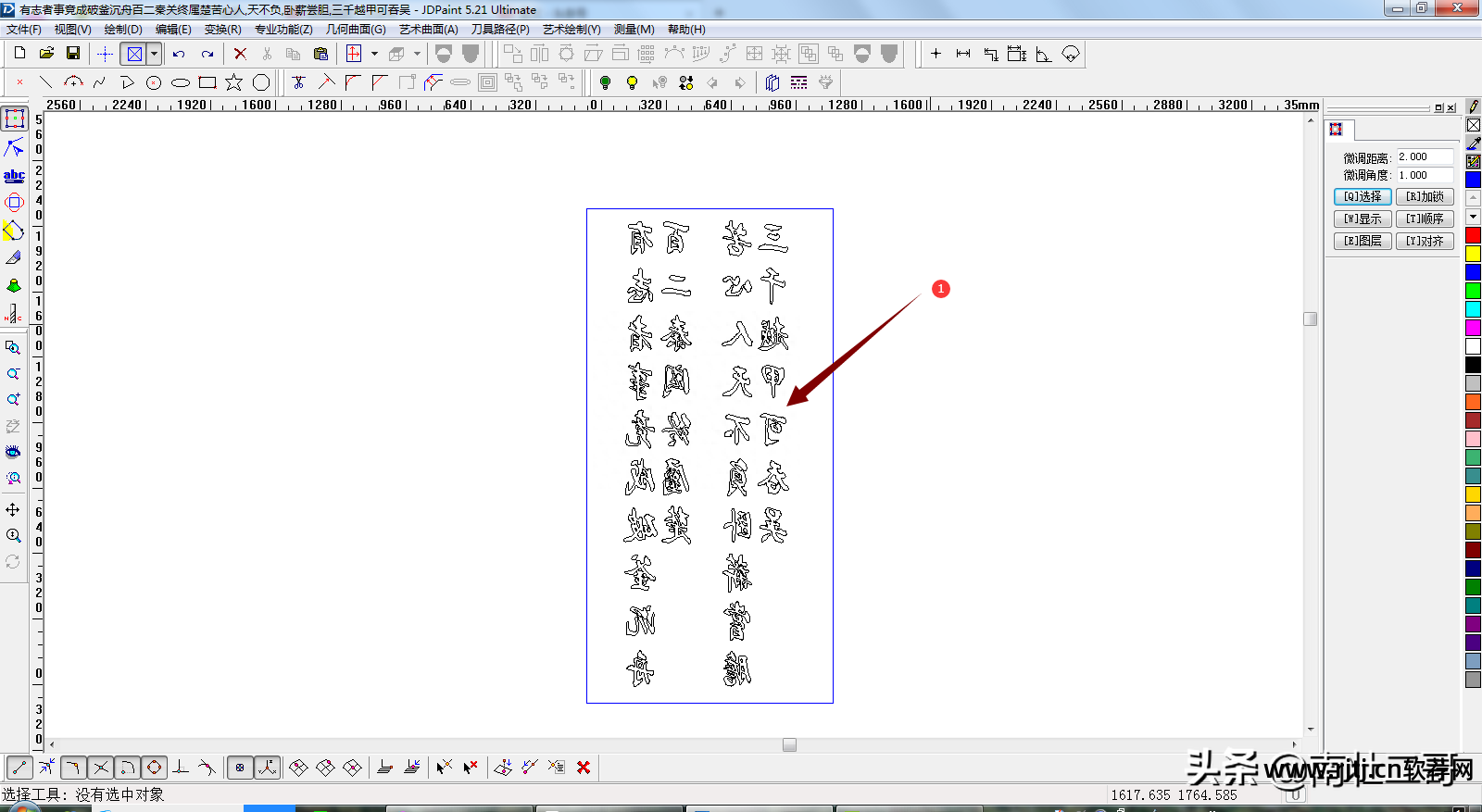
Task: Select the star shape drawing tool
Action: (x=234, y=82)
